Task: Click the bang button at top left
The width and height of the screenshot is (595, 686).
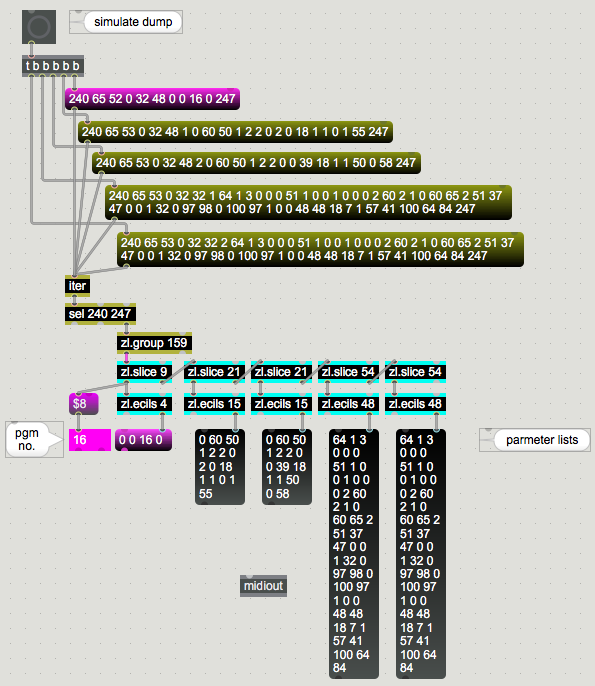Action: (x=39, y=27)
